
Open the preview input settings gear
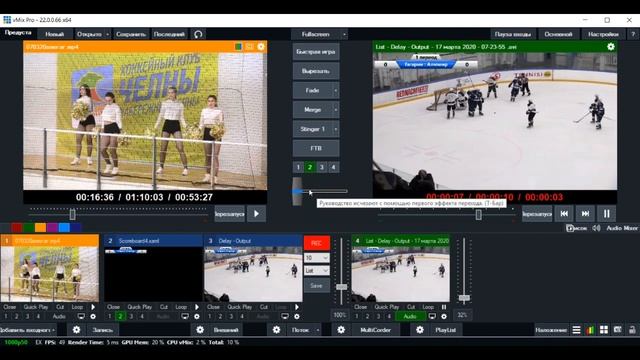[x=261, y=47]
